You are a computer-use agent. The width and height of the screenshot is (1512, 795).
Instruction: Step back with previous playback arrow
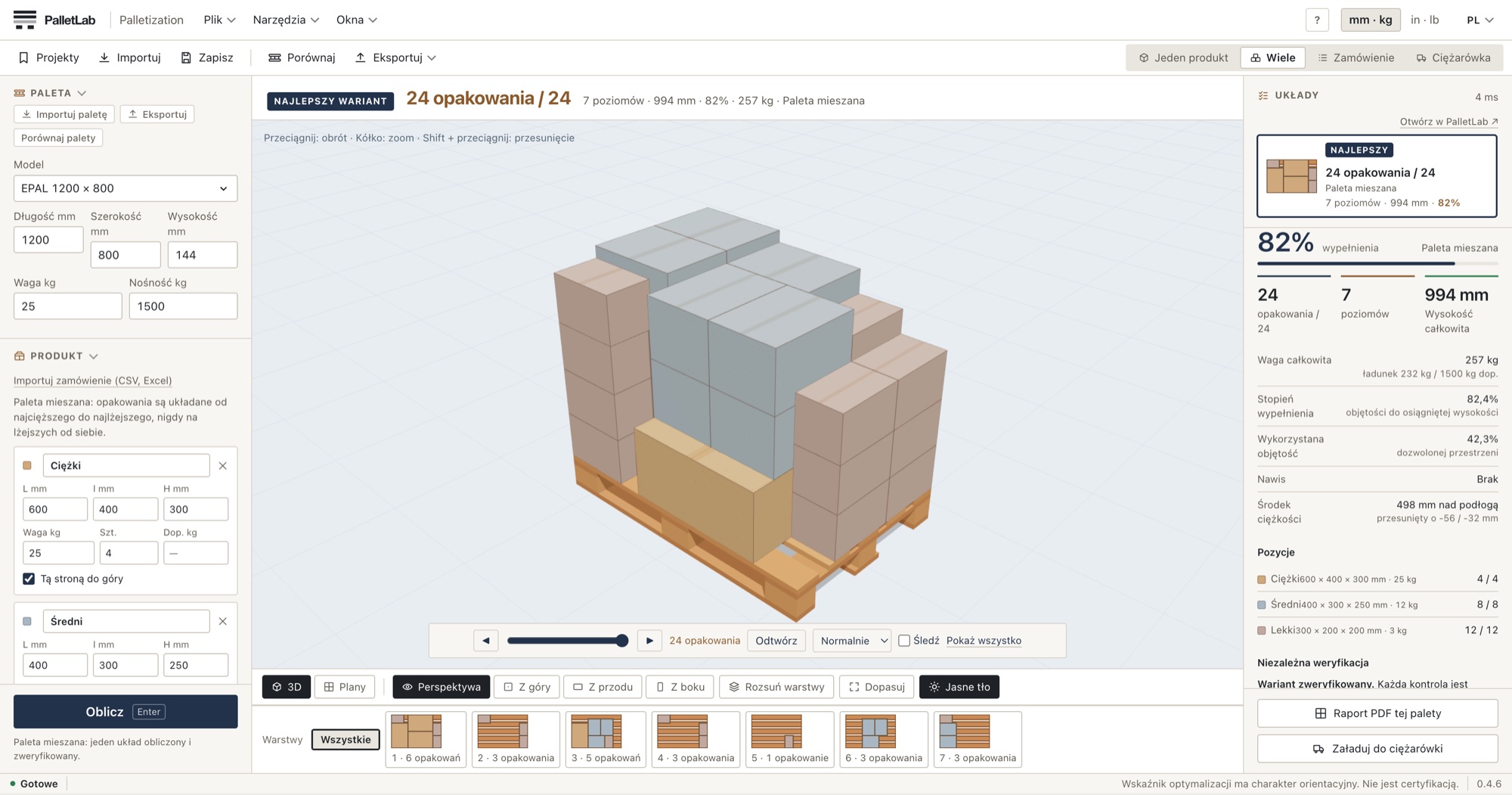(486, 641)
